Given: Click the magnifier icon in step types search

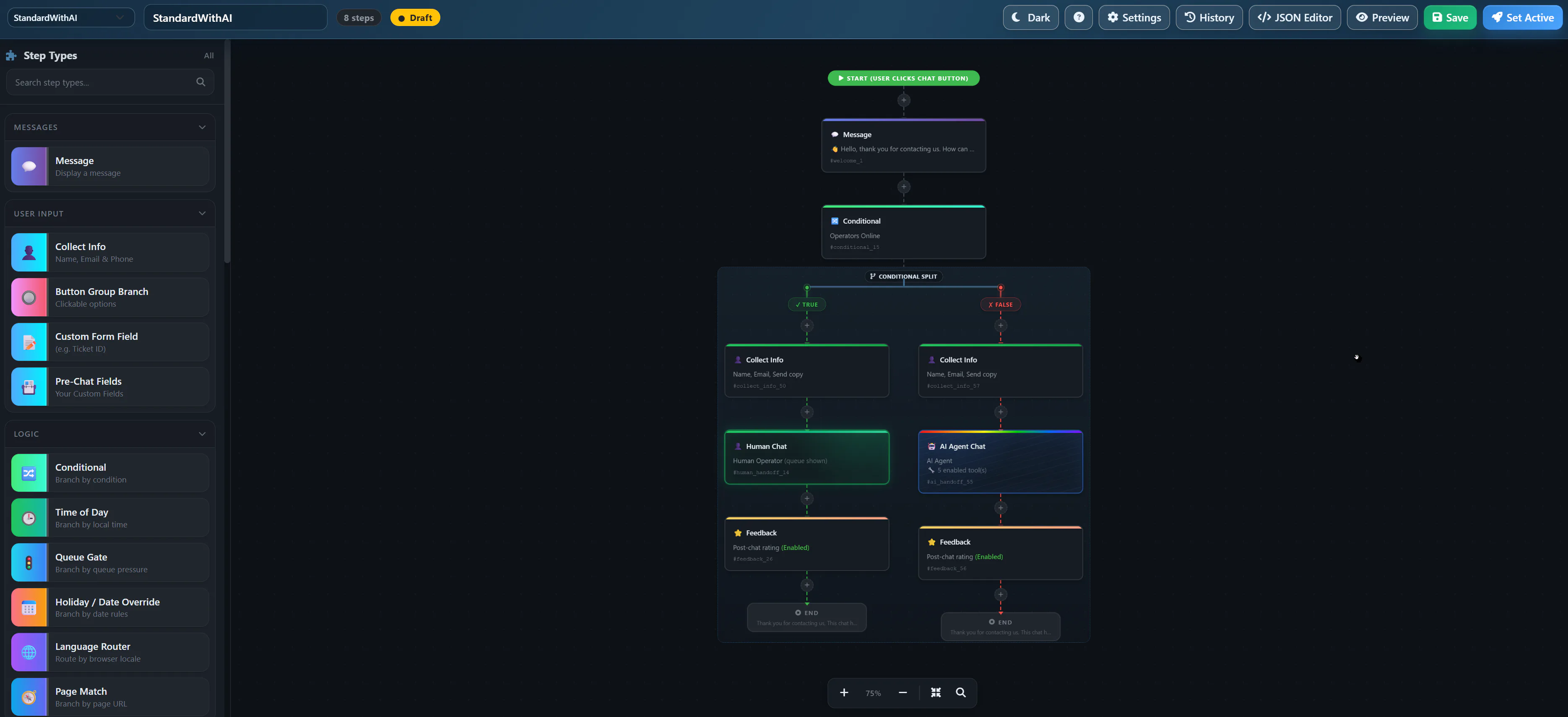Looking at the screenshot, I should [x=201, y=82].
